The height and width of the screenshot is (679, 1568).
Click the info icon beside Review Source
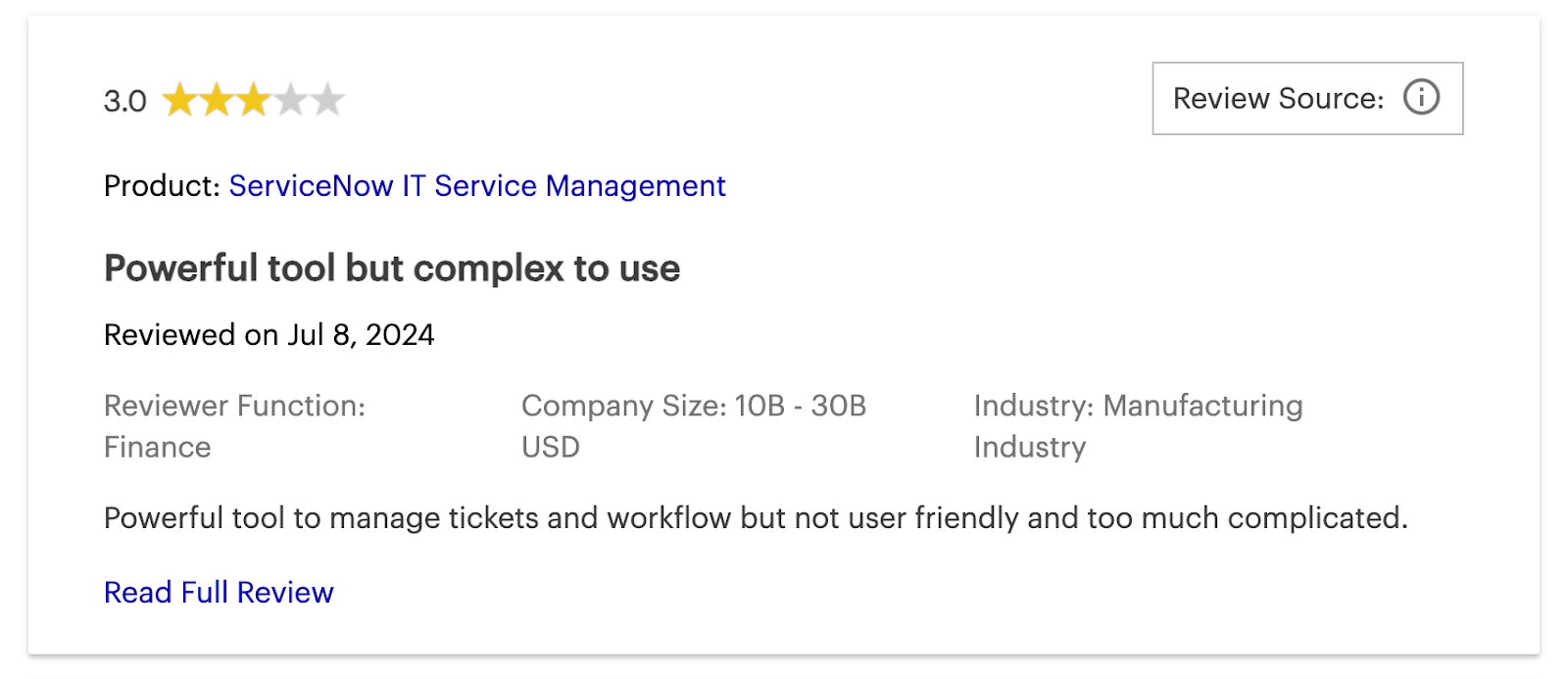1421,97
